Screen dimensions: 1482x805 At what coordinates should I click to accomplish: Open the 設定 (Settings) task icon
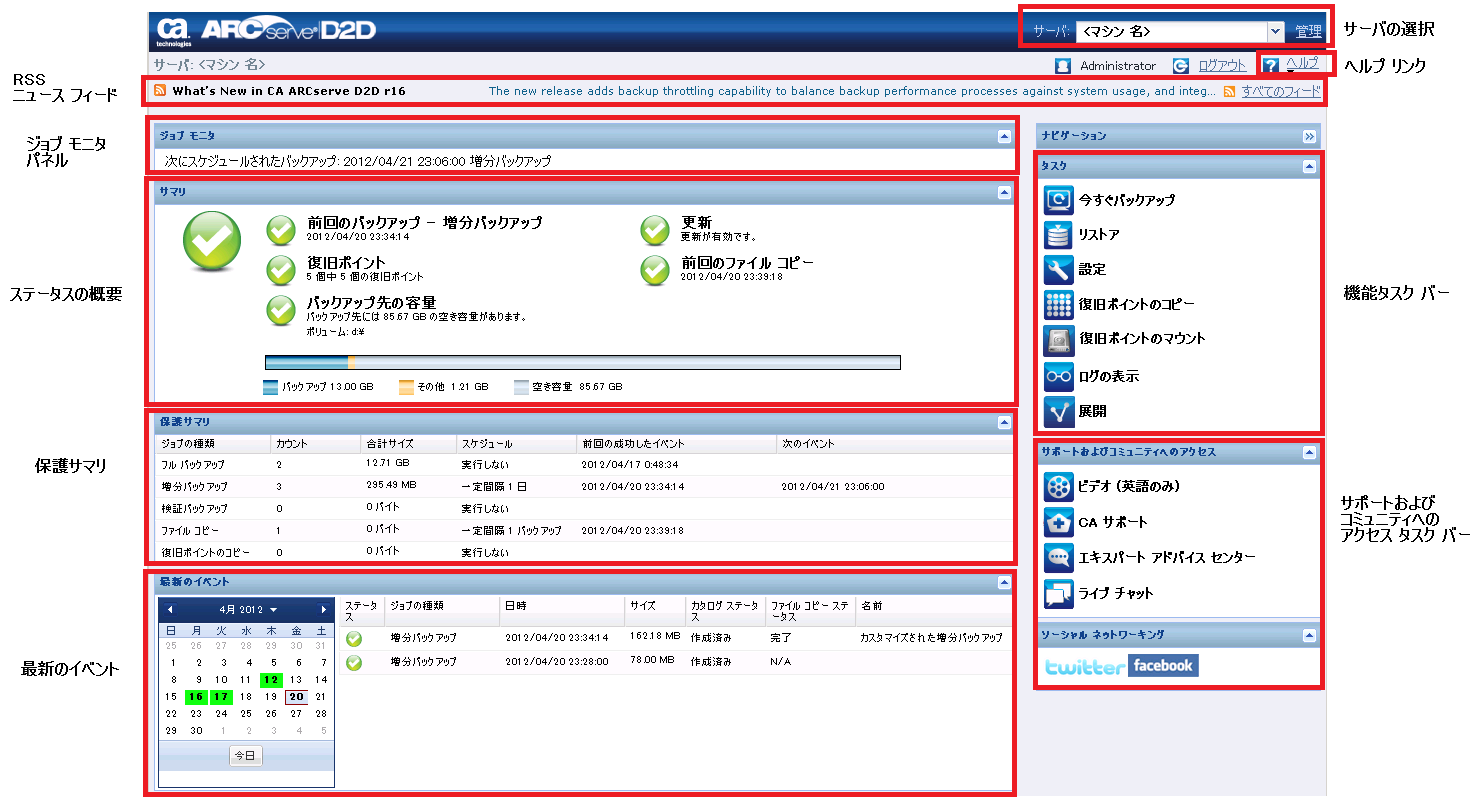1060,269
